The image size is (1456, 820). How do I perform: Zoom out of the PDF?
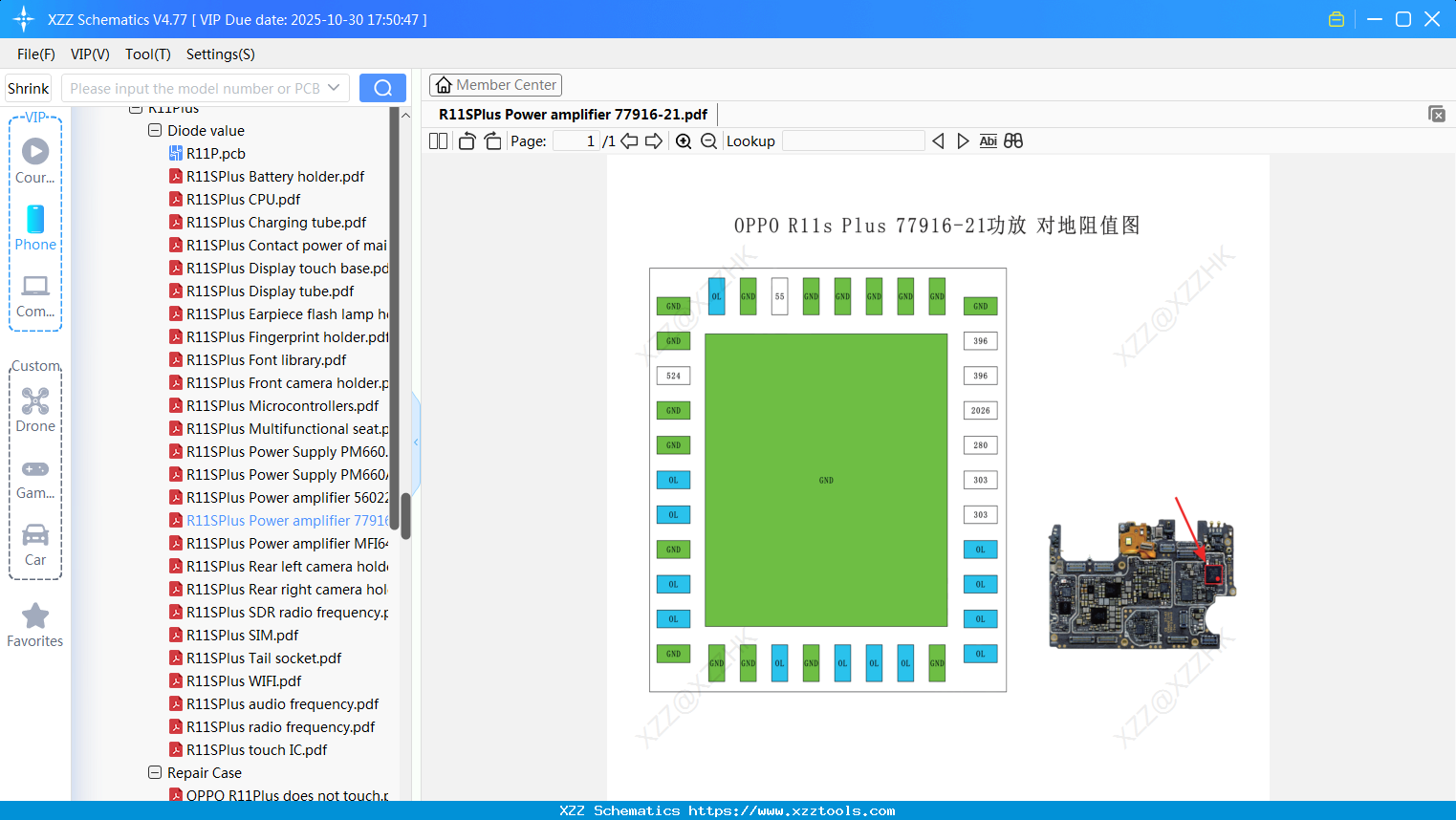[x=708, y=140]
